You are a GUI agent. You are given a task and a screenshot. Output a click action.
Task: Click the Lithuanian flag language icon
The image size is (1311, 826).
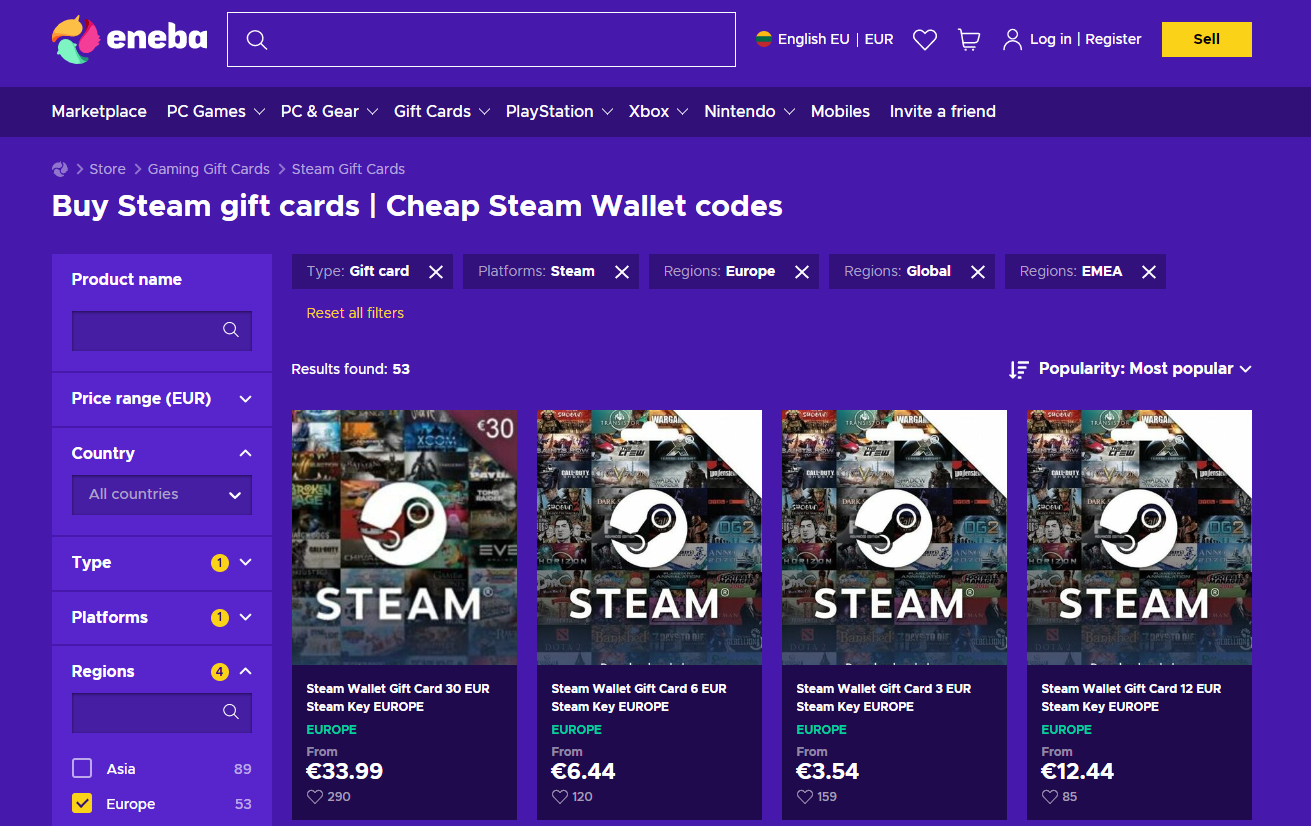(x=764, y=39)
